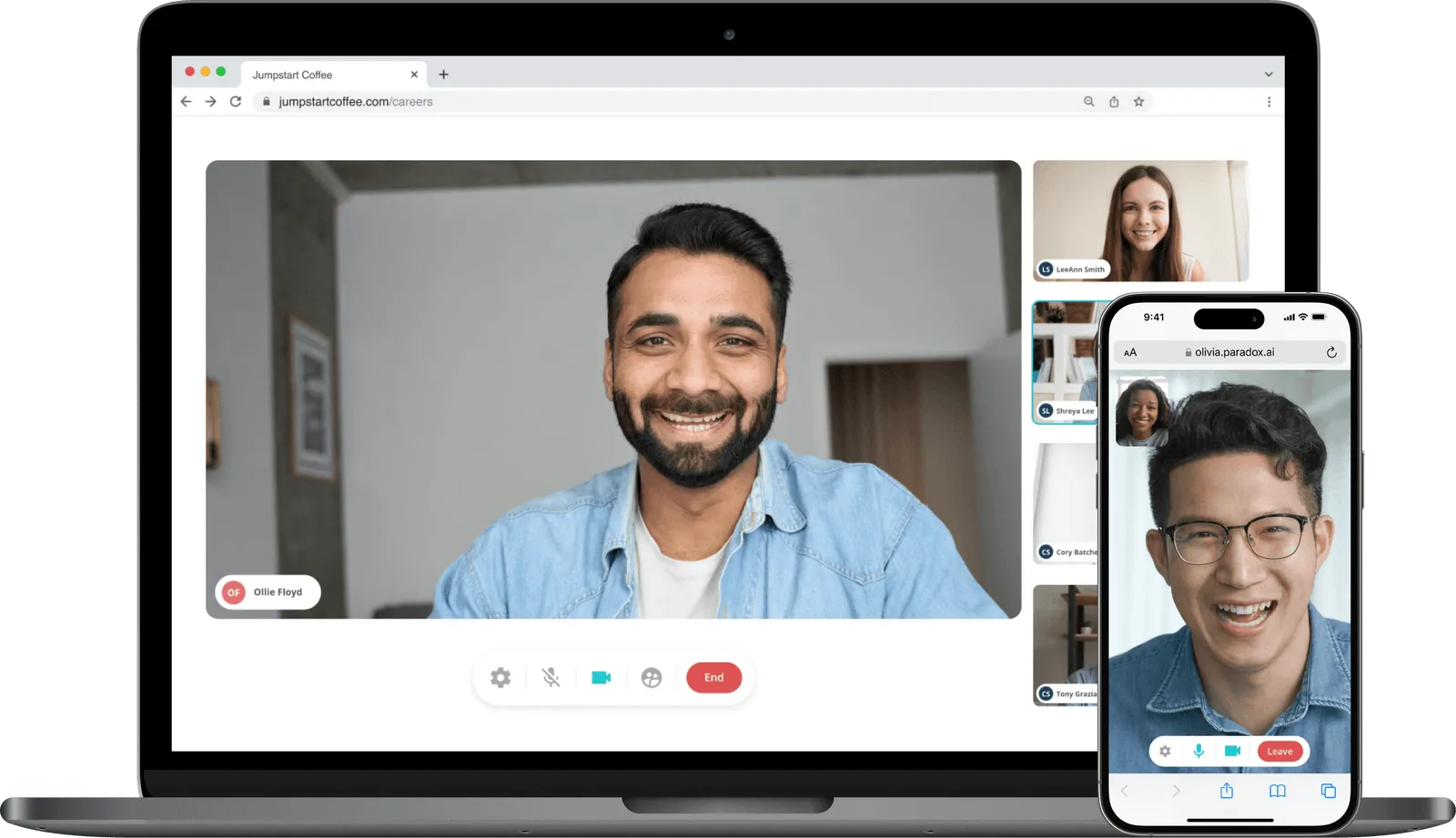
Task: Select the Tony Grazia video thumbnail
Action: pyautogui.click(x=1066, y=645)
